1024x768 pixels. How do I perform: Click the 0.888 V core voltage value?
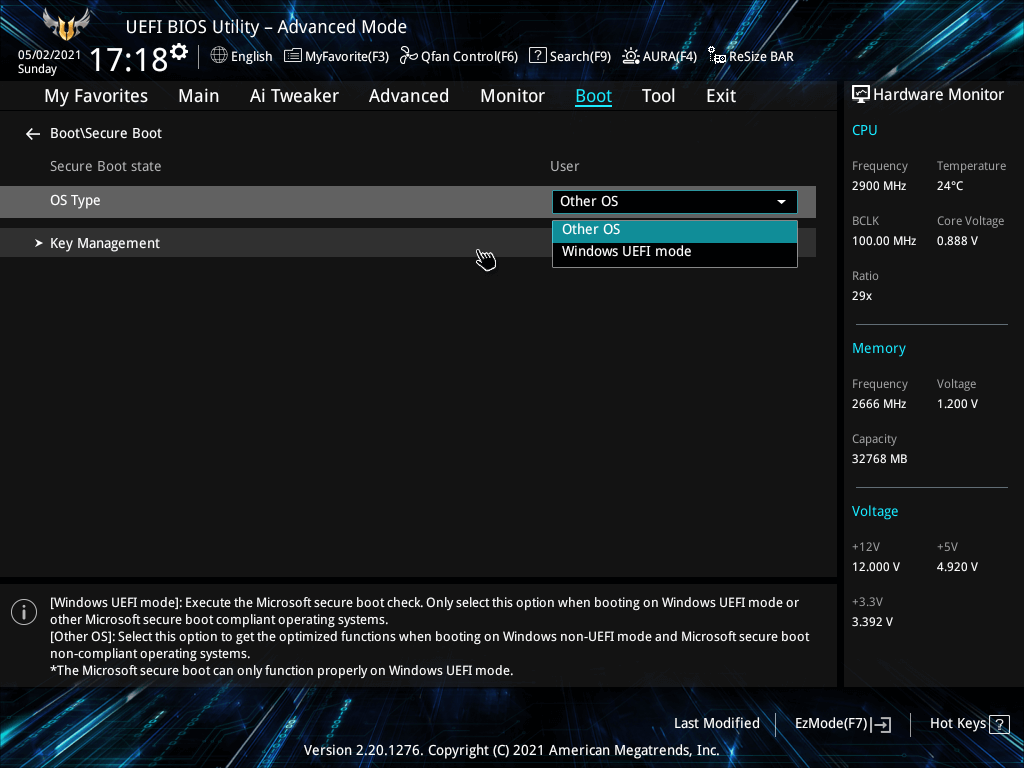(957, 241)
